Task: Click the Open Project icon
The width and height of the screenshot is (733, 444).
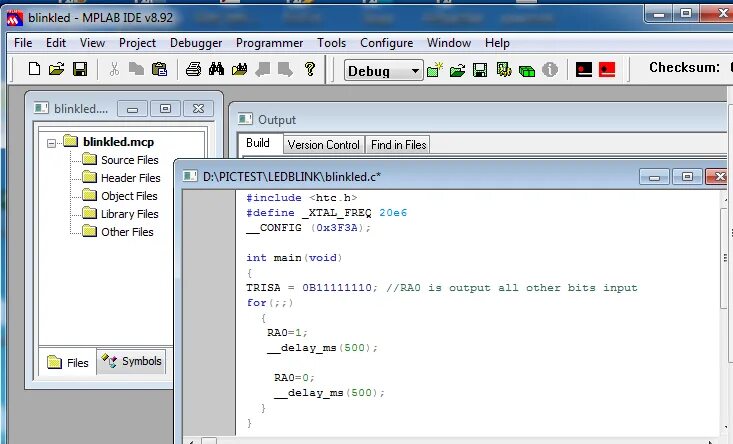Action: [457, 70]
